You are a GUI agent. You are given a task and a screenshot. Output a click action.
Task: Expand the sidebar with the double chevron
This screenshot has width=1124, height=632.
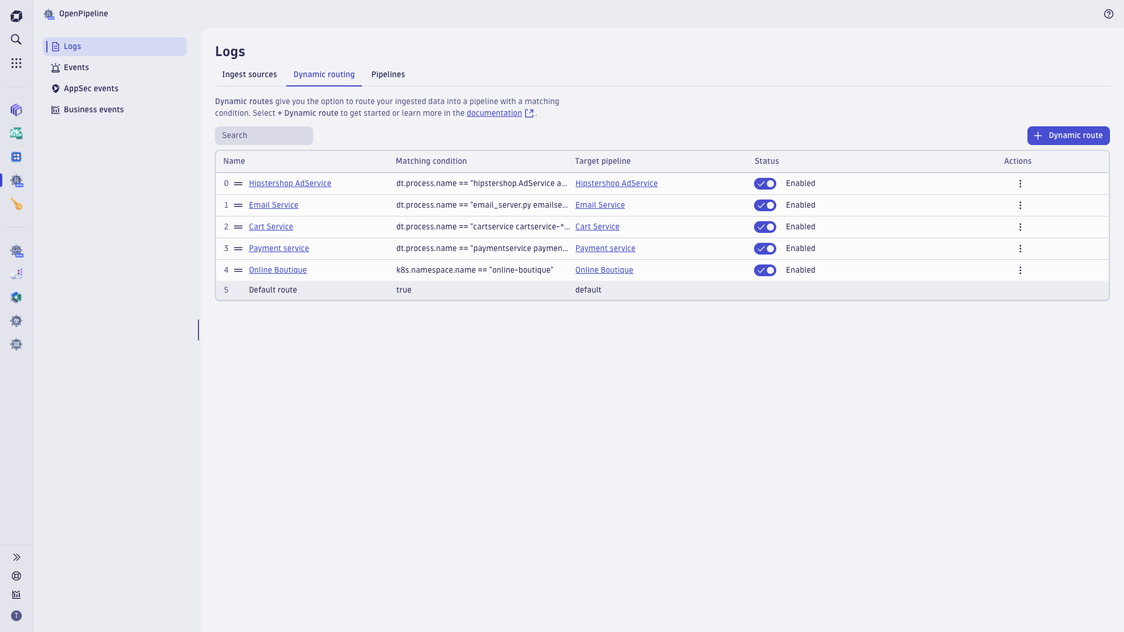pyautogui.click(x=15, y=557)
